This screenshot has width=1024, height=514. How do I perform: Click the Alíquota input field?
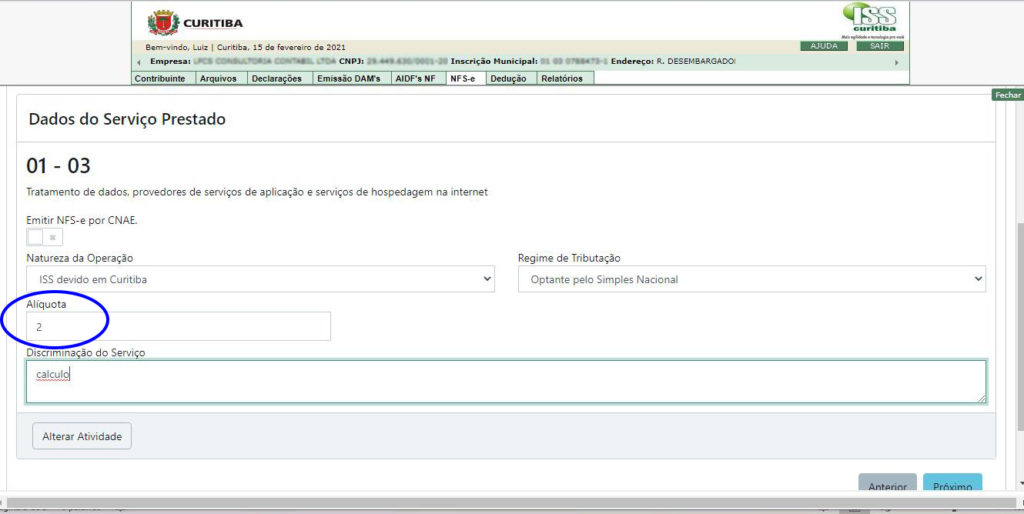(x=178, y=326)
